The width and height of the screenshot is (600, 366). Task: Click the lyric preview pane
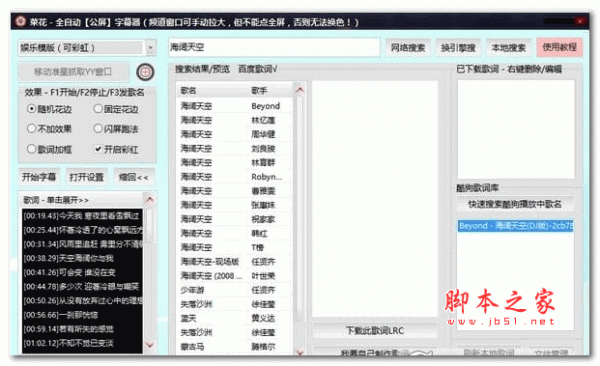point(375,198)
